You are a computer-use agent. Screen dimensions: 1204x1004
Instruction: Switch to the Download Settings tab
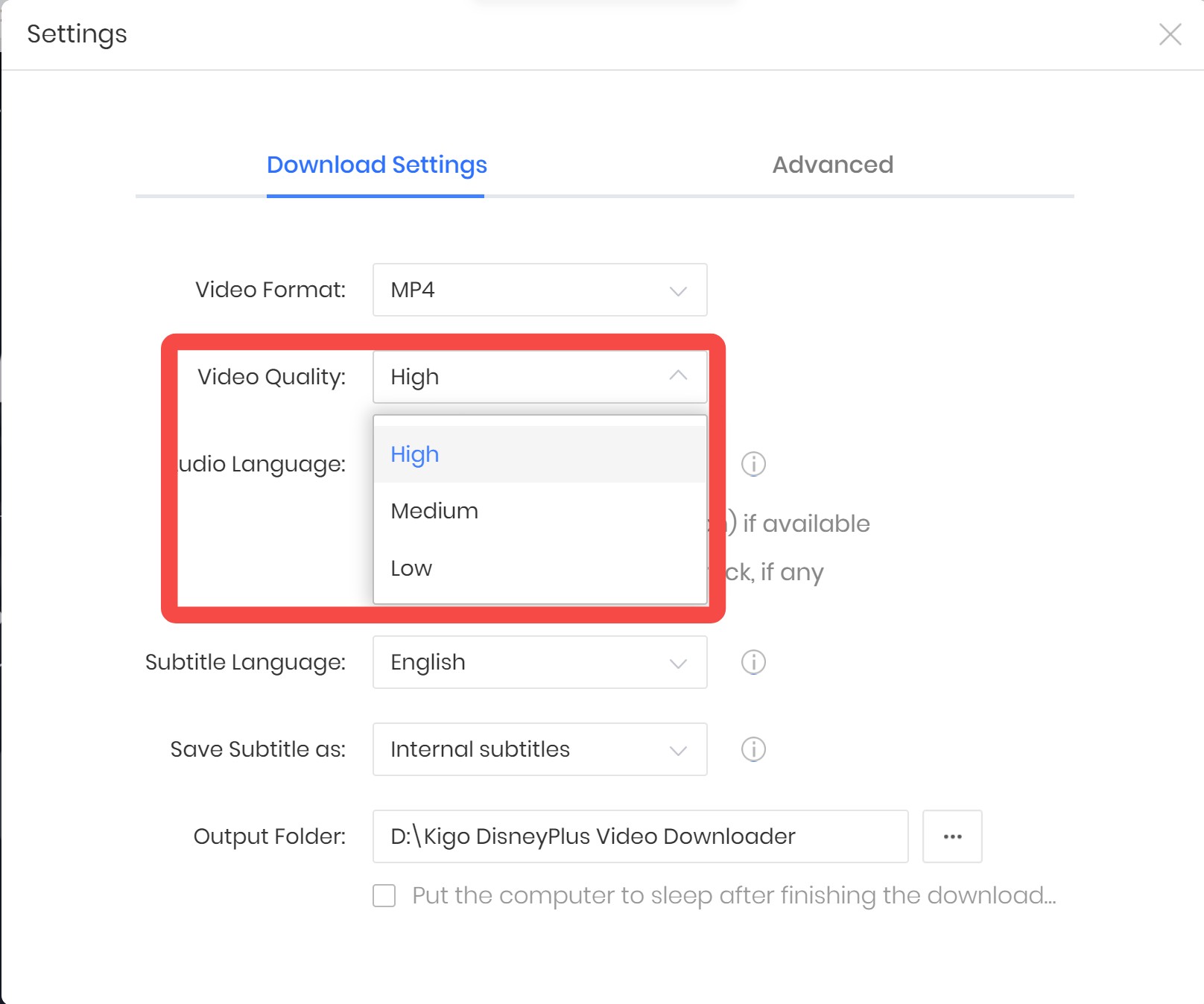pos(376,165)
